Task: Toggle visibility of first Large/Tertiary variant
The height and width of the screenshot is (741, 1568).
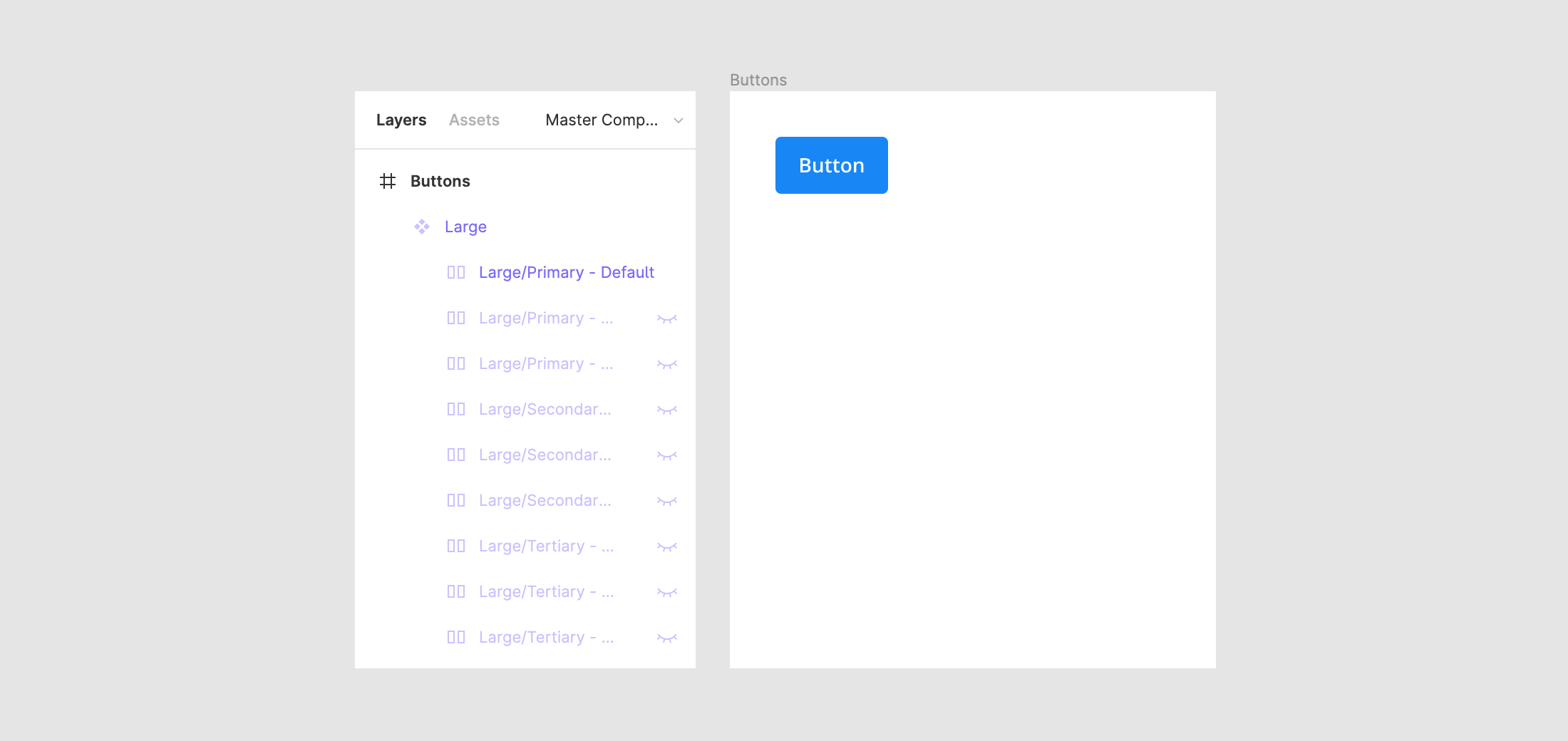Action: point(667,546)
